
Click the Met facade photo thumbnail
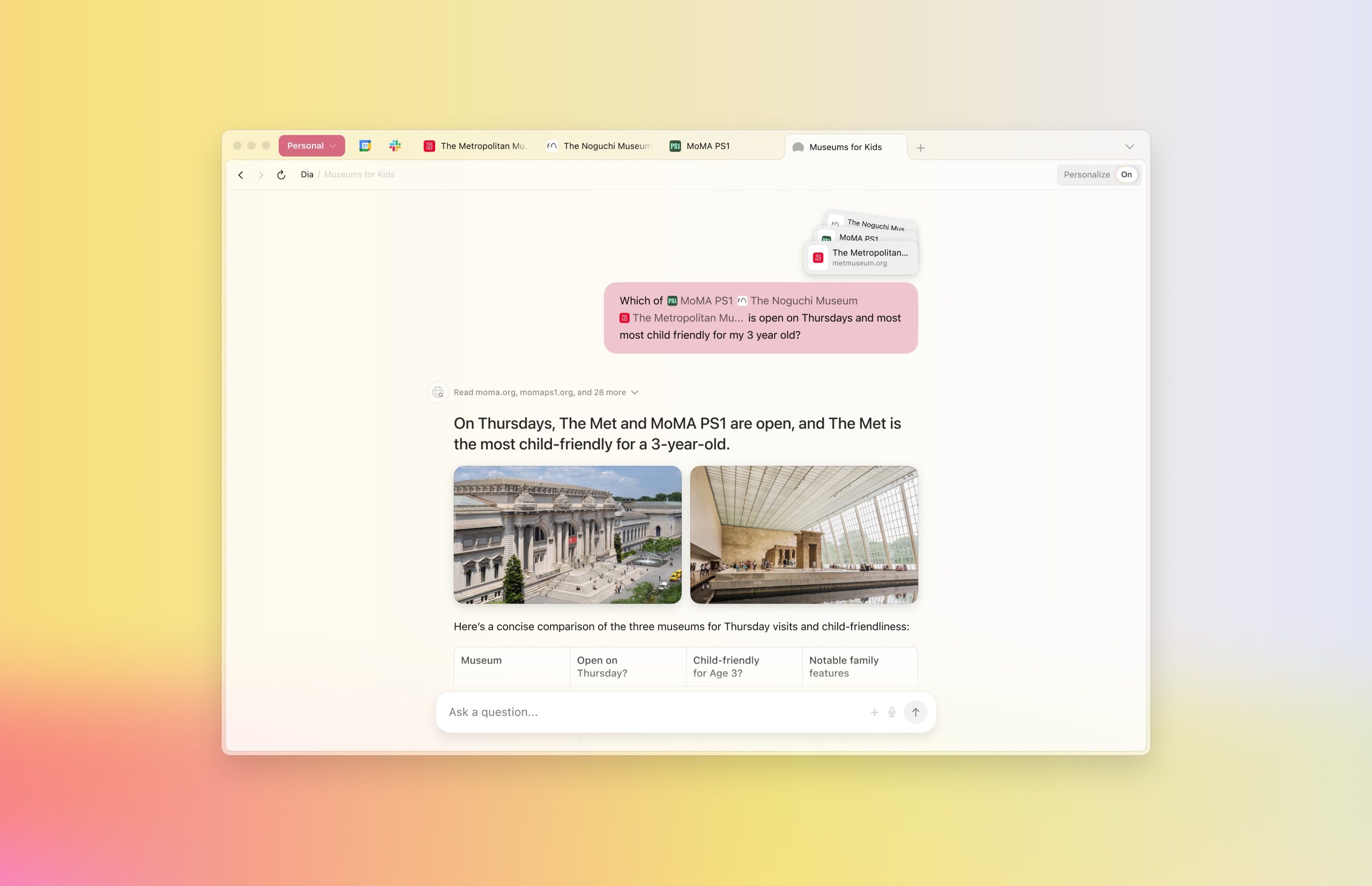[567, 534]
